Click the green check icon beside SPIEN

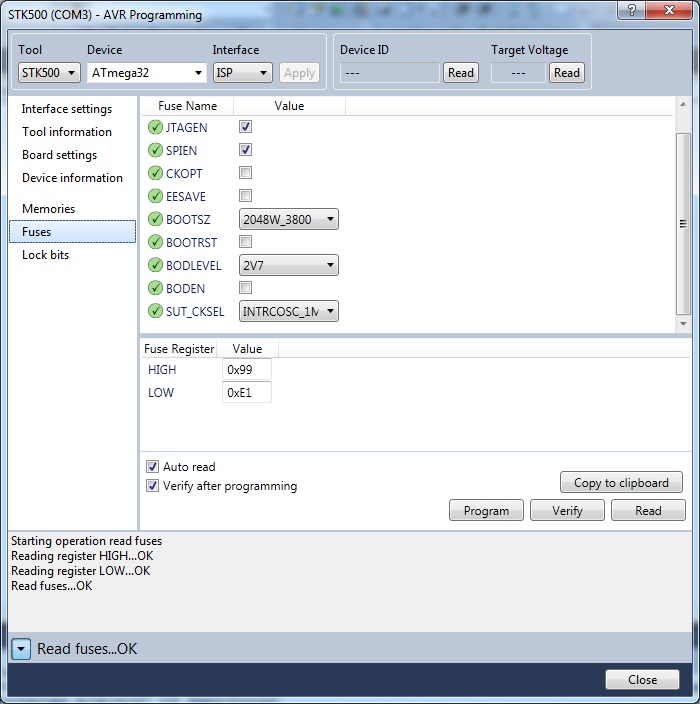click(155, 150)
